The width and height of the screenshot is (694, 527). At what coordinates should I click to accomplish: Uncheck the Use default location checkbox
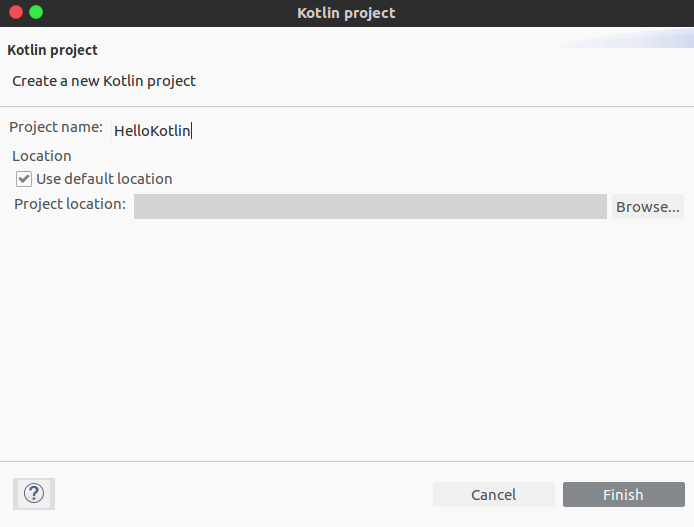click(x=24, y=179)
